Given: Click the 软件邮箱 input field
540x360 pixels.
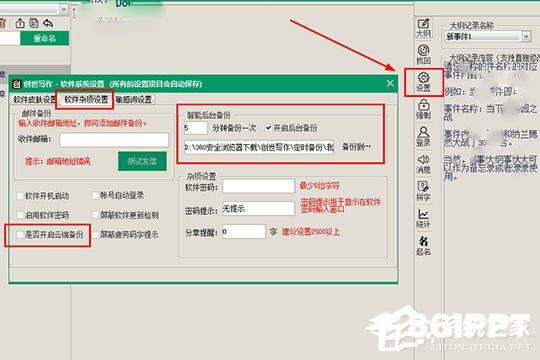Looking at the screenshot, I should [114, 140].
